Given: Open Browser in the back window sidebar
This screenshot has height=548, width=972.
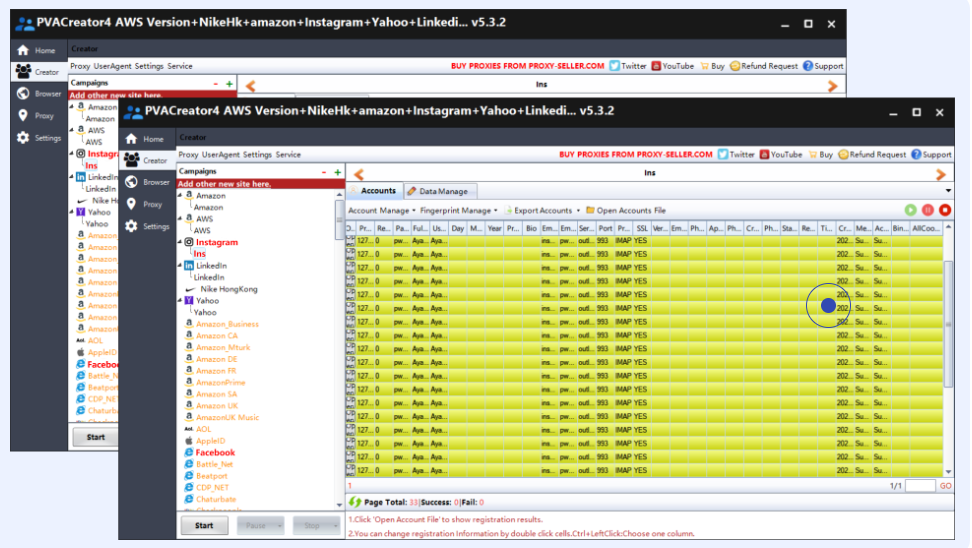Looking at the screenshot, I should point(39,94).
